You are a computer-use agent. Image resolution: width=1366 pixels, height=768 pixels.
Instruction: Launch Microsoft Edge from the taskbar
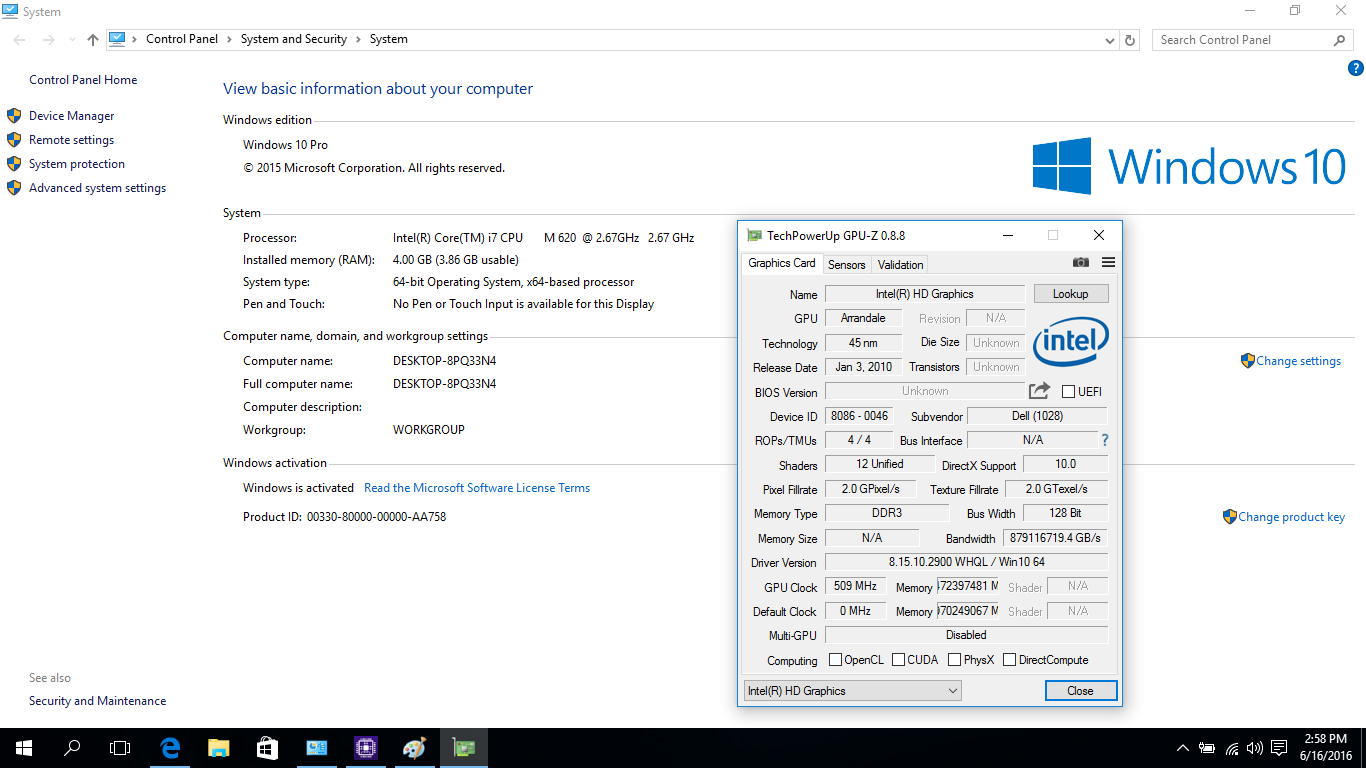(171, 748)
